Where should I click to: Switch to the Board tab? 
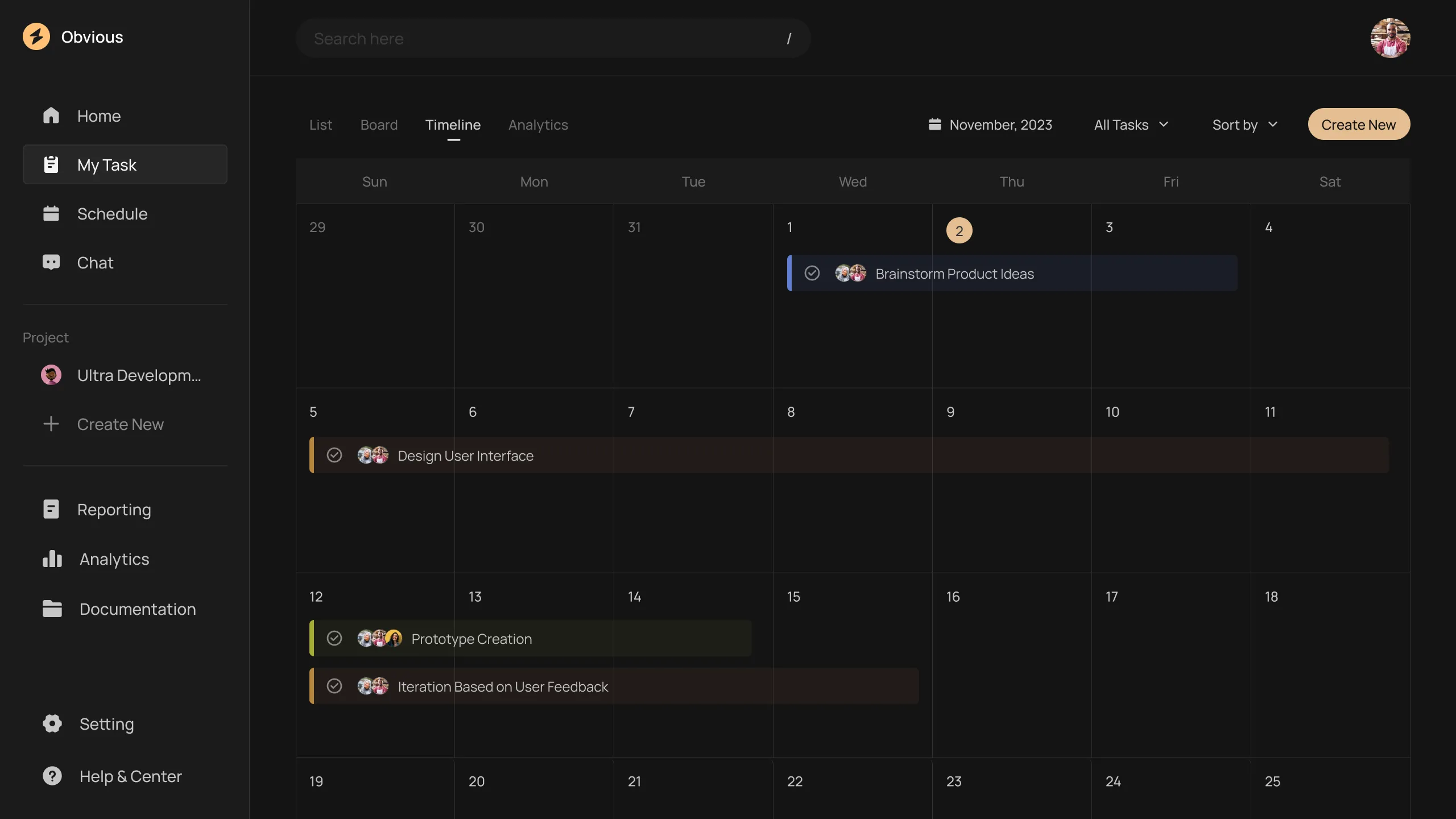pos(379,125)
